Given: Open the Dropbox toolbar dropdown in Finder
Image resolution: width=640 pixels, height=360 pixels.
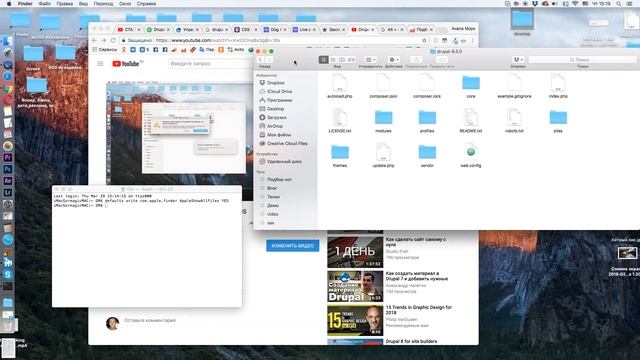Looking at the screenshot, I should click(x=518, y=60).
